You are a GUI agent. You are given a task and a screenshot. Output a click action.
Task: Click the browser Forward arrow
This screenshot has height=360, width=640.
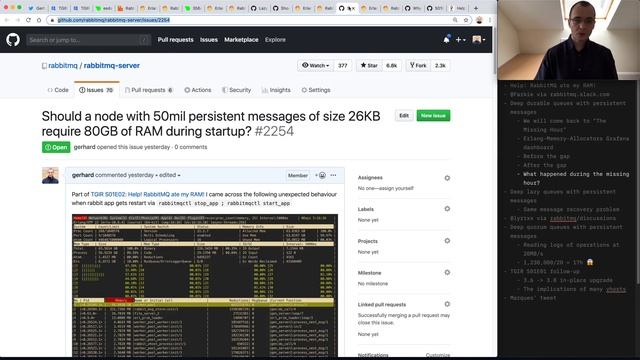point(18,20)
